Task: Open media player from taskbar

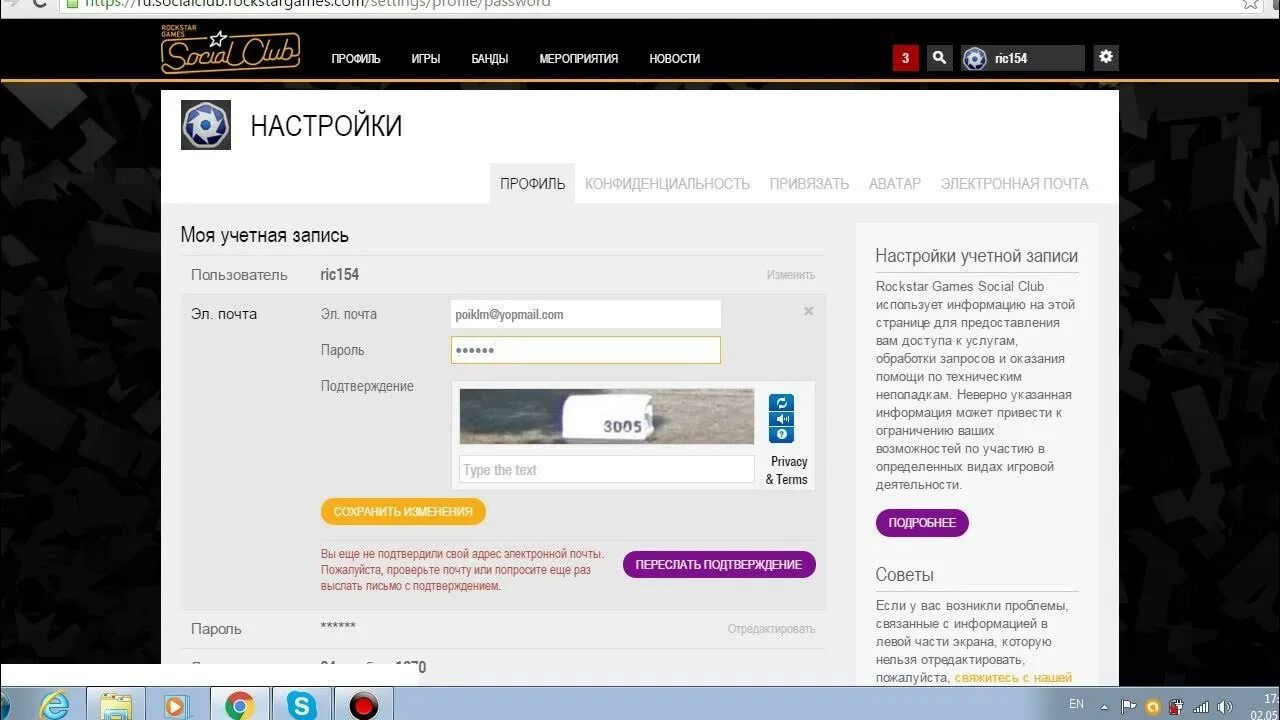Action: pyautogui.click(x=176, y=705)
